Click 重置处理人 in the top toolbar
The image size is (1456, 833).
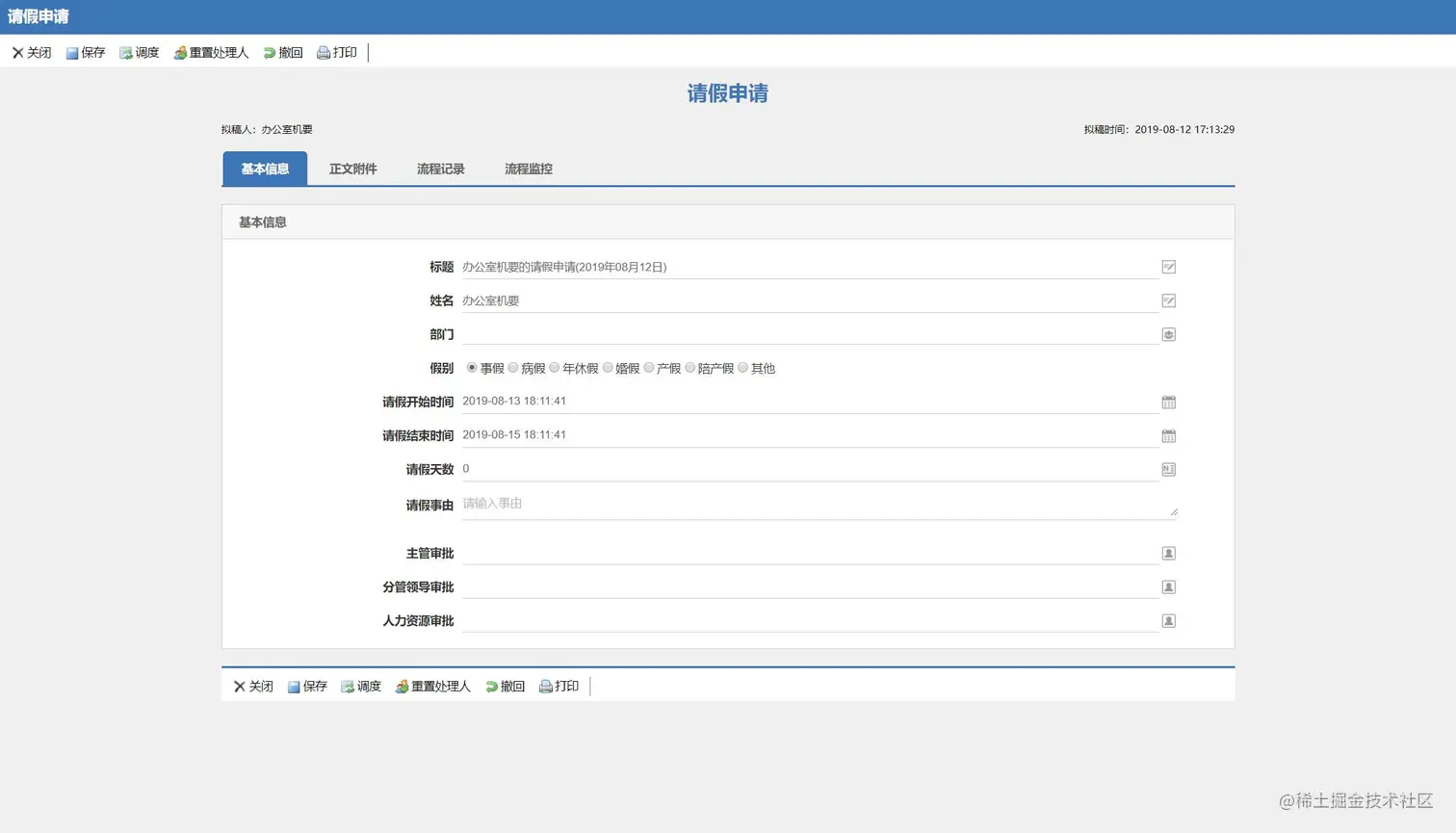point(211,53)
